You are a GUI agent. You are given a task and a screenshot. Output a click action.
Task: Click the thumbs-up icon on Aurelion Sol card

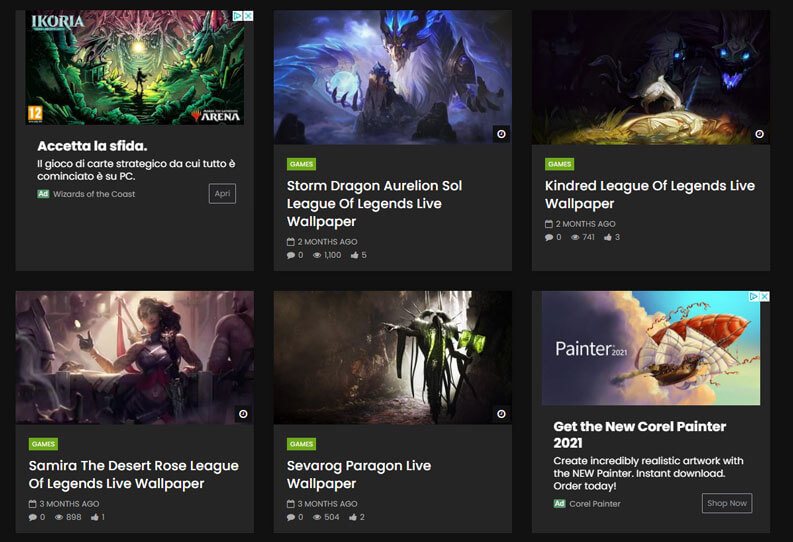(355, 255)
